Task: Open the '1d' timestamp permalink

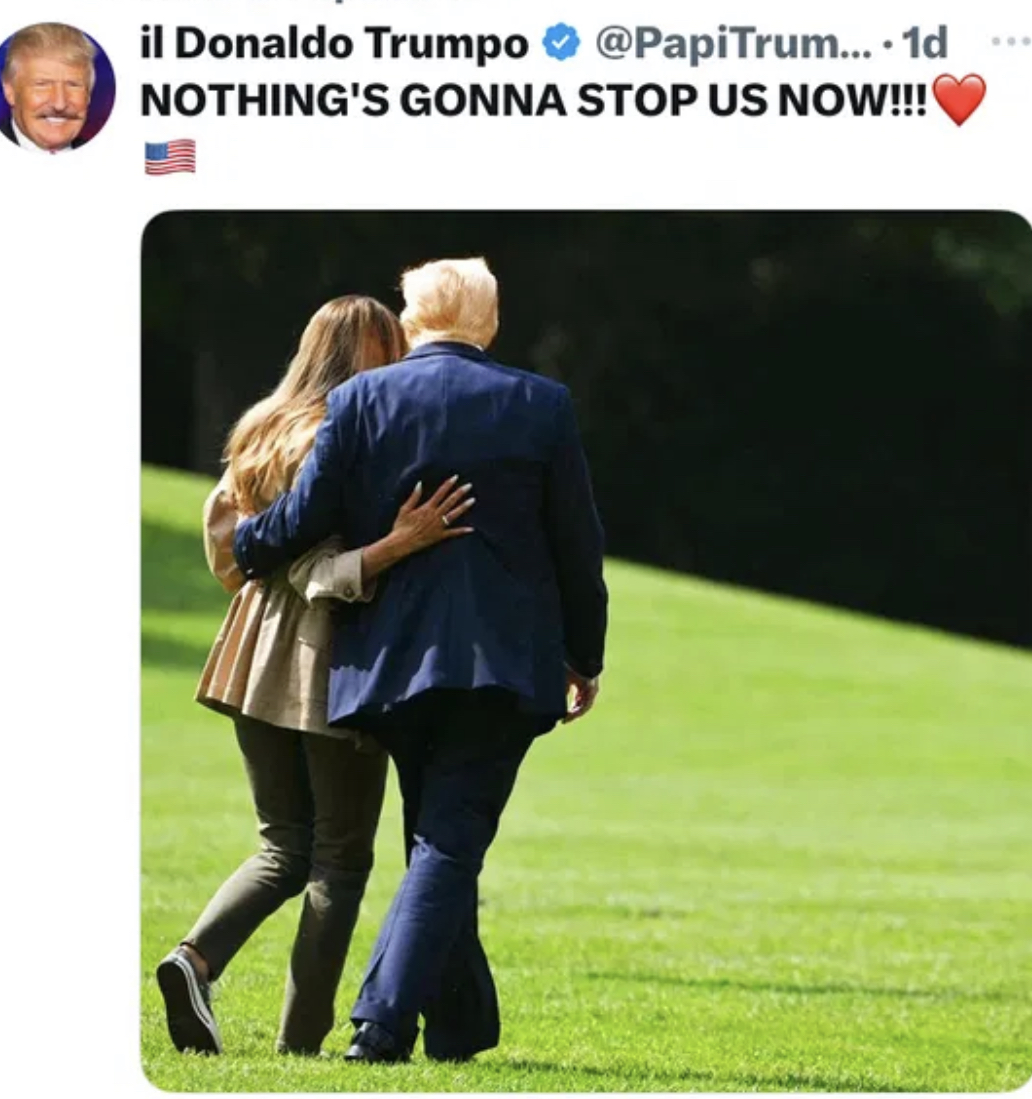Action: click(x=925, y=43)
